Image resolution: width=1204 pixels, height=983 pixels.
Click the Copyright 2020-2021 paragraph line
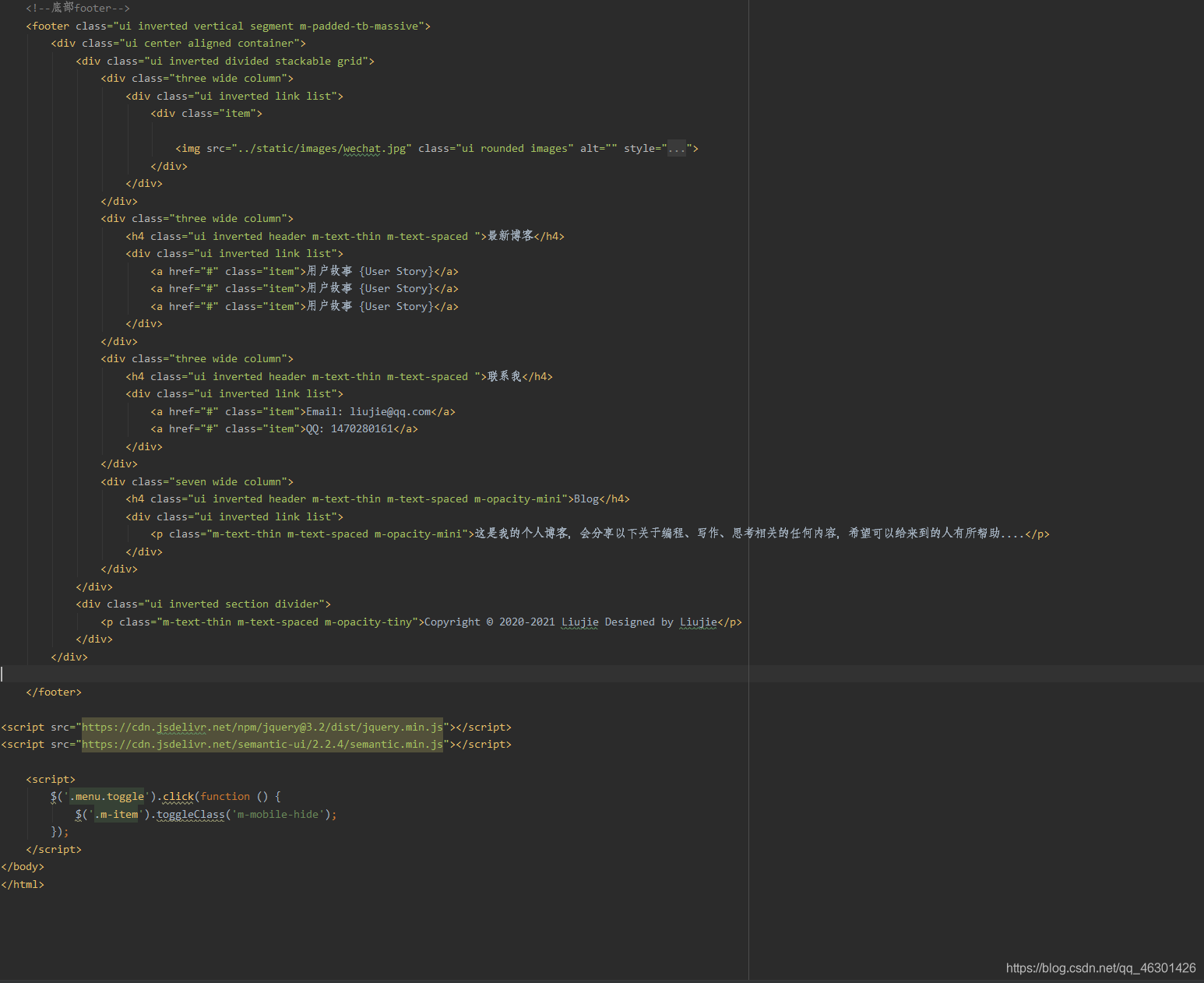click(x=421, y=622)
